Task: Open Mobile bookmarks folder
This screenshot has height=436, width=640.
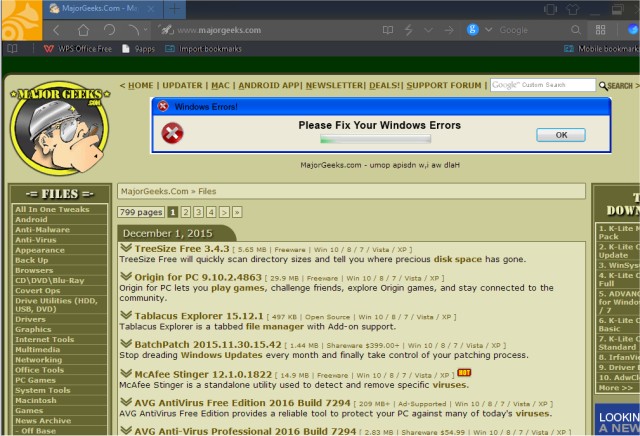Action: (x=601, y=49)
